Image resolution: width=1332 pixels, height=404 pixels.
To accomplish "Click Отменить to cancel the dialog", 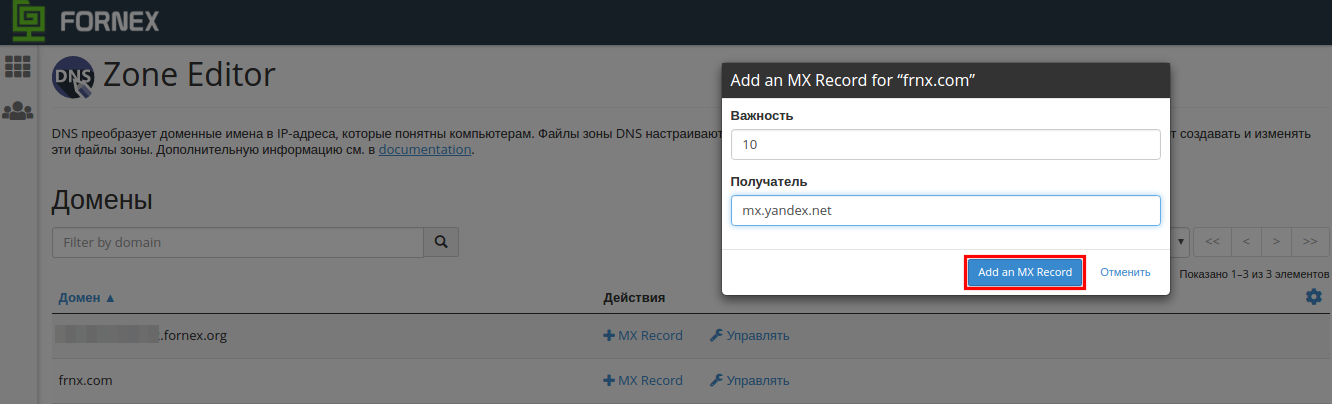I will click(1125, 272).
